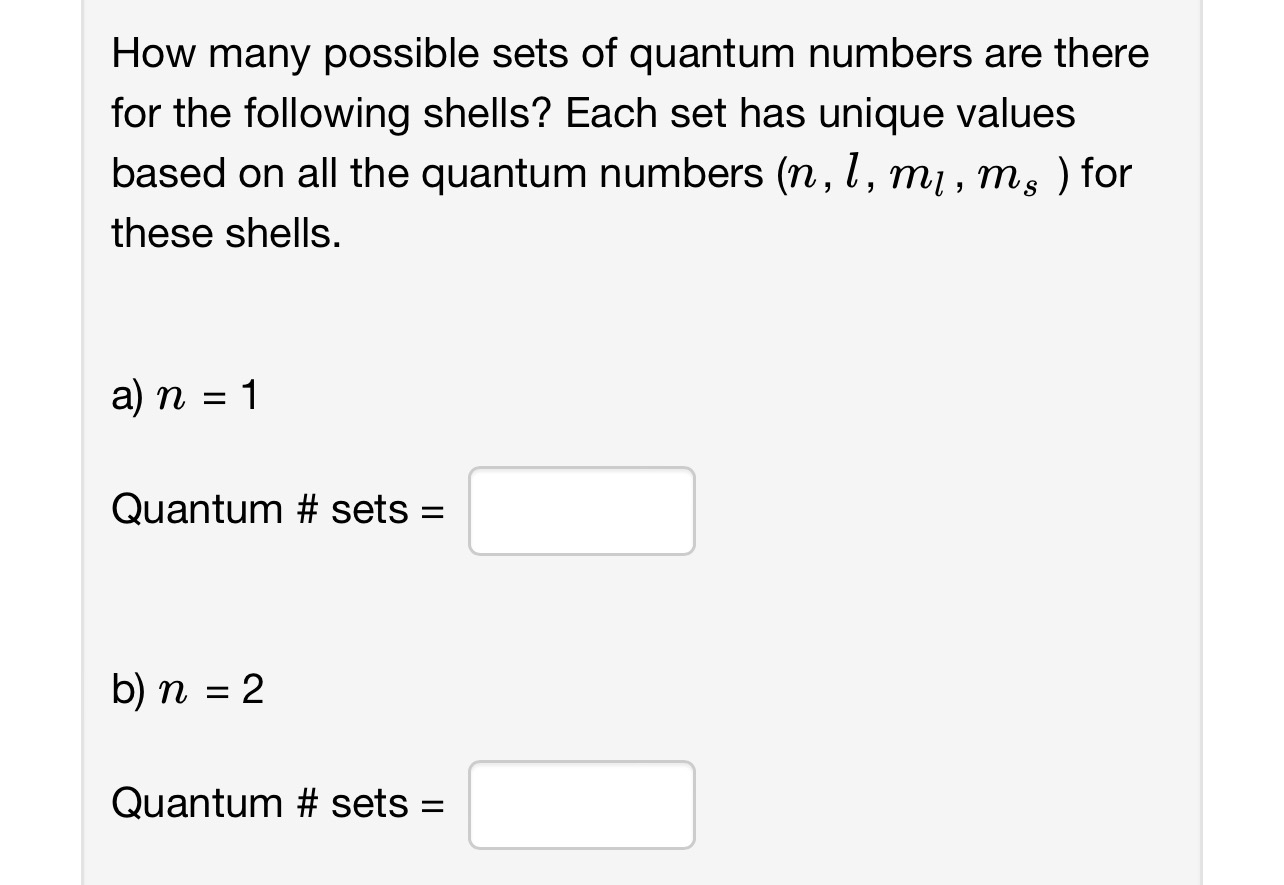Screen dimensions: 1284x885
Task: Select the Quantum # sets field under n = 2
Action: (582, 805)
